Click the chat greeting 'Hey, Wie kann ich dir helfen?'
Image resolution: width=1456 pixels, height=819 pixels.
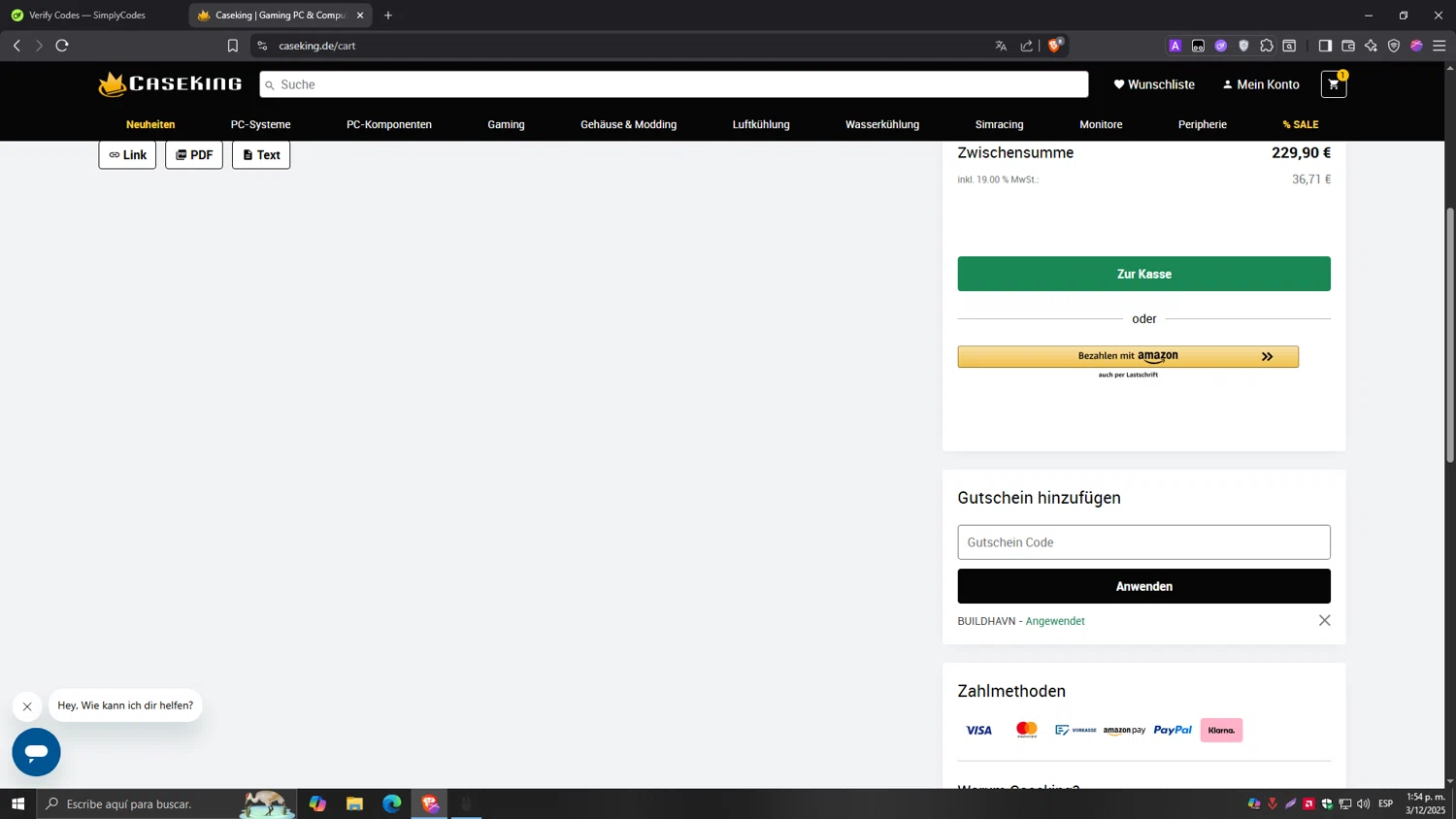(x=125, y=705)
